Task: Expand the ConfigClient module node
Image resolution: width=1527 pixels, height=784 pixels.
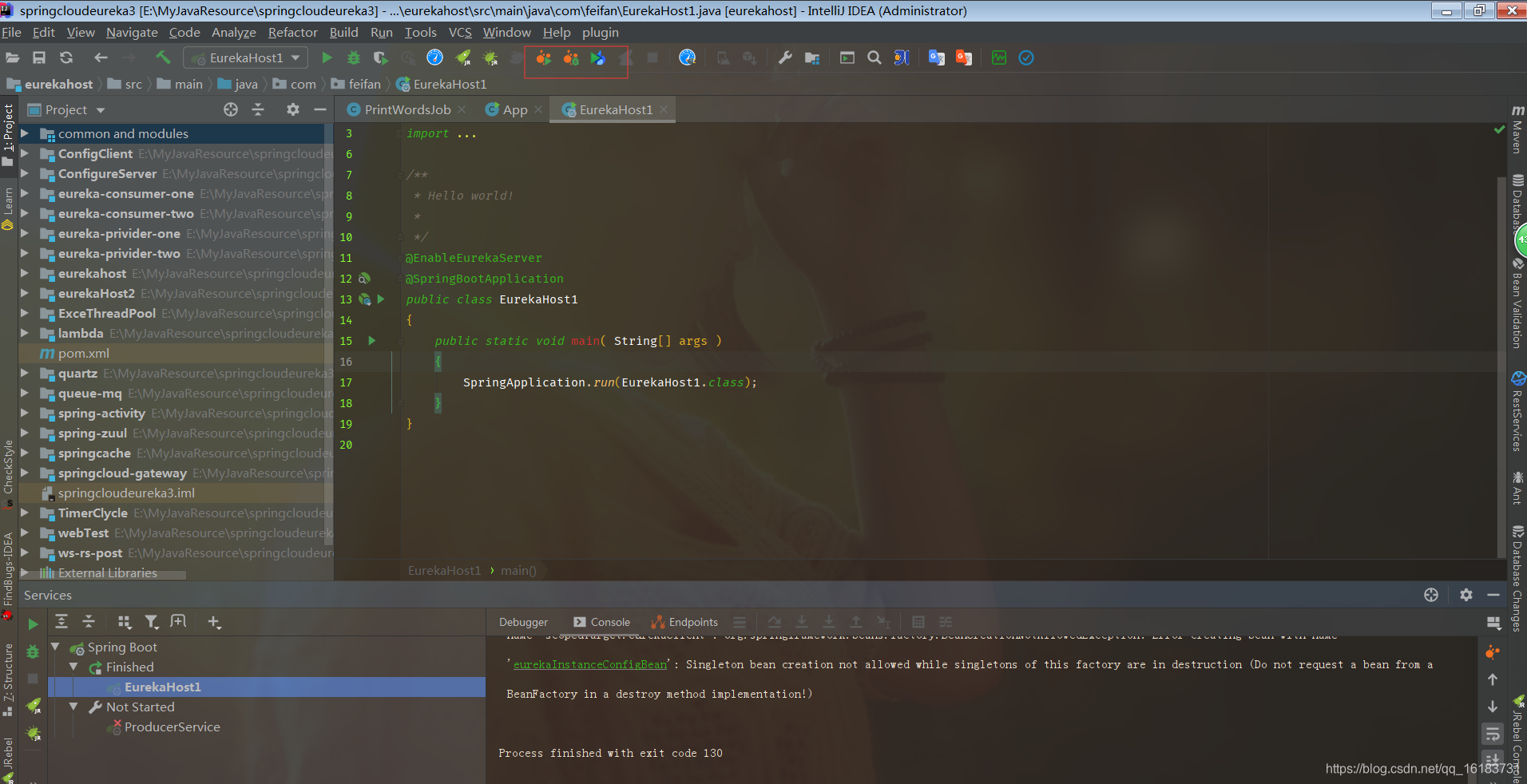Action: pos(25,153)
